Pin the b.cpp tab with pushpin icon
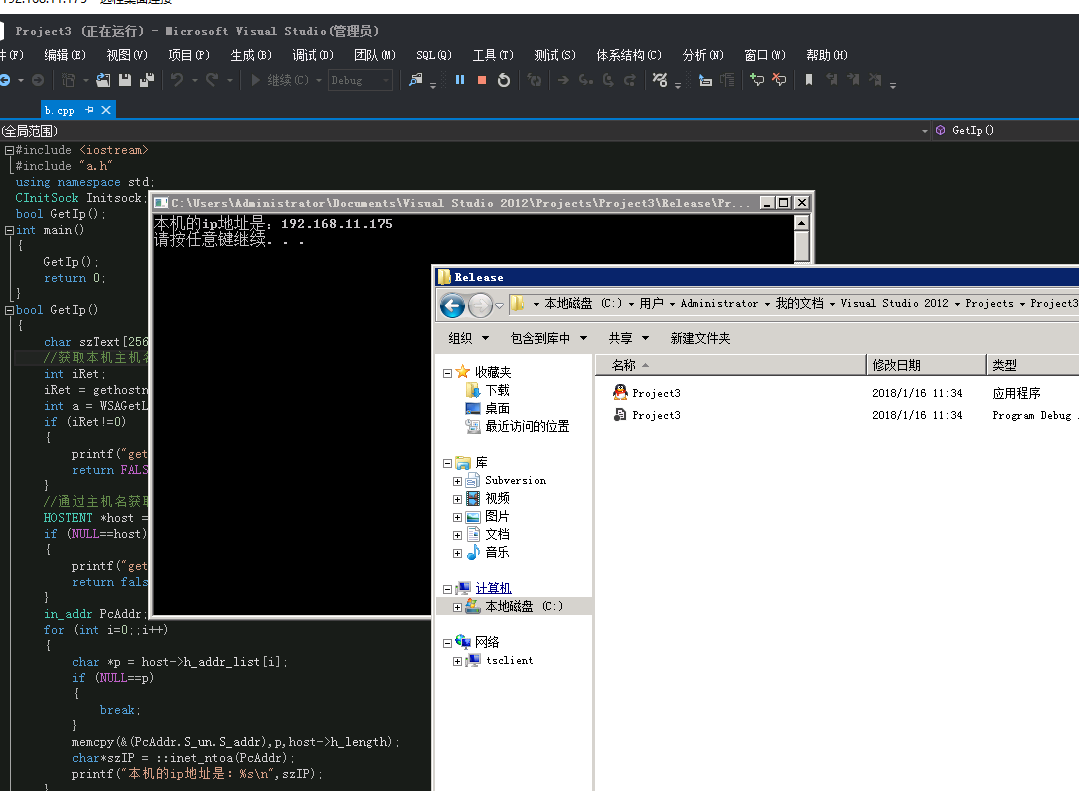The height and width of the screenshot is (791, 1079). [x=89, y=109]
